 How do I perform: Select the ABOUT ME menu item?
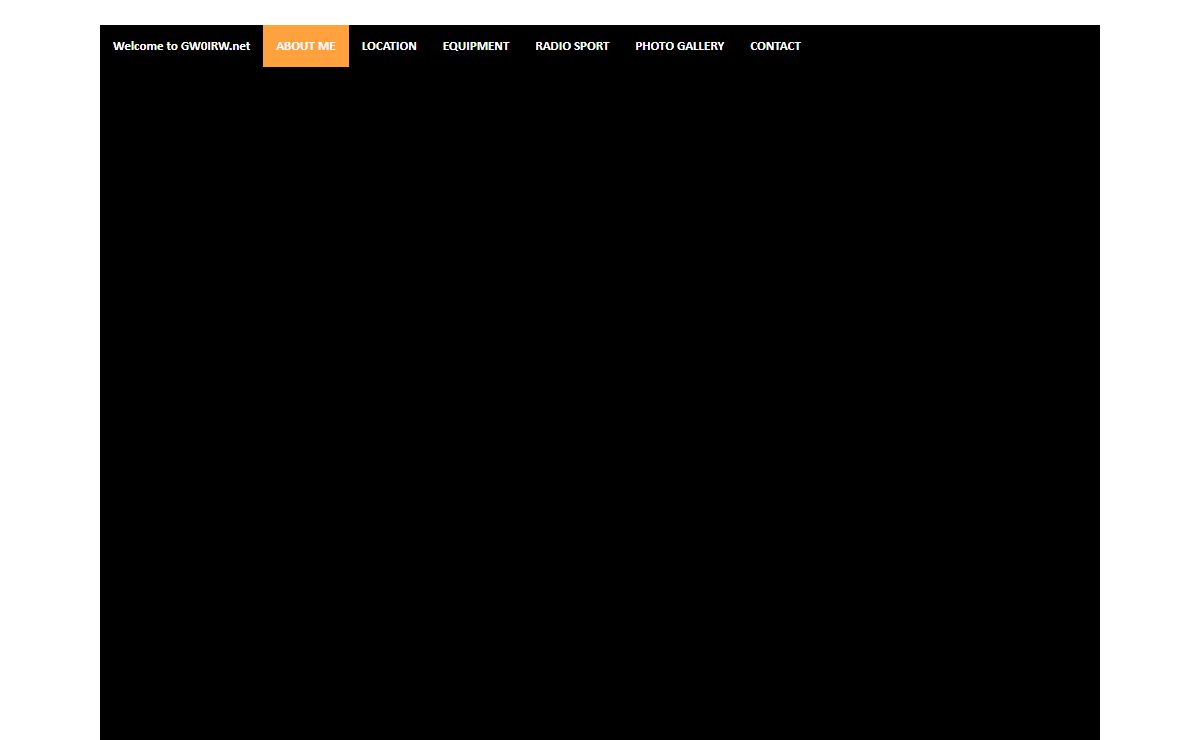tap(306, 46)
